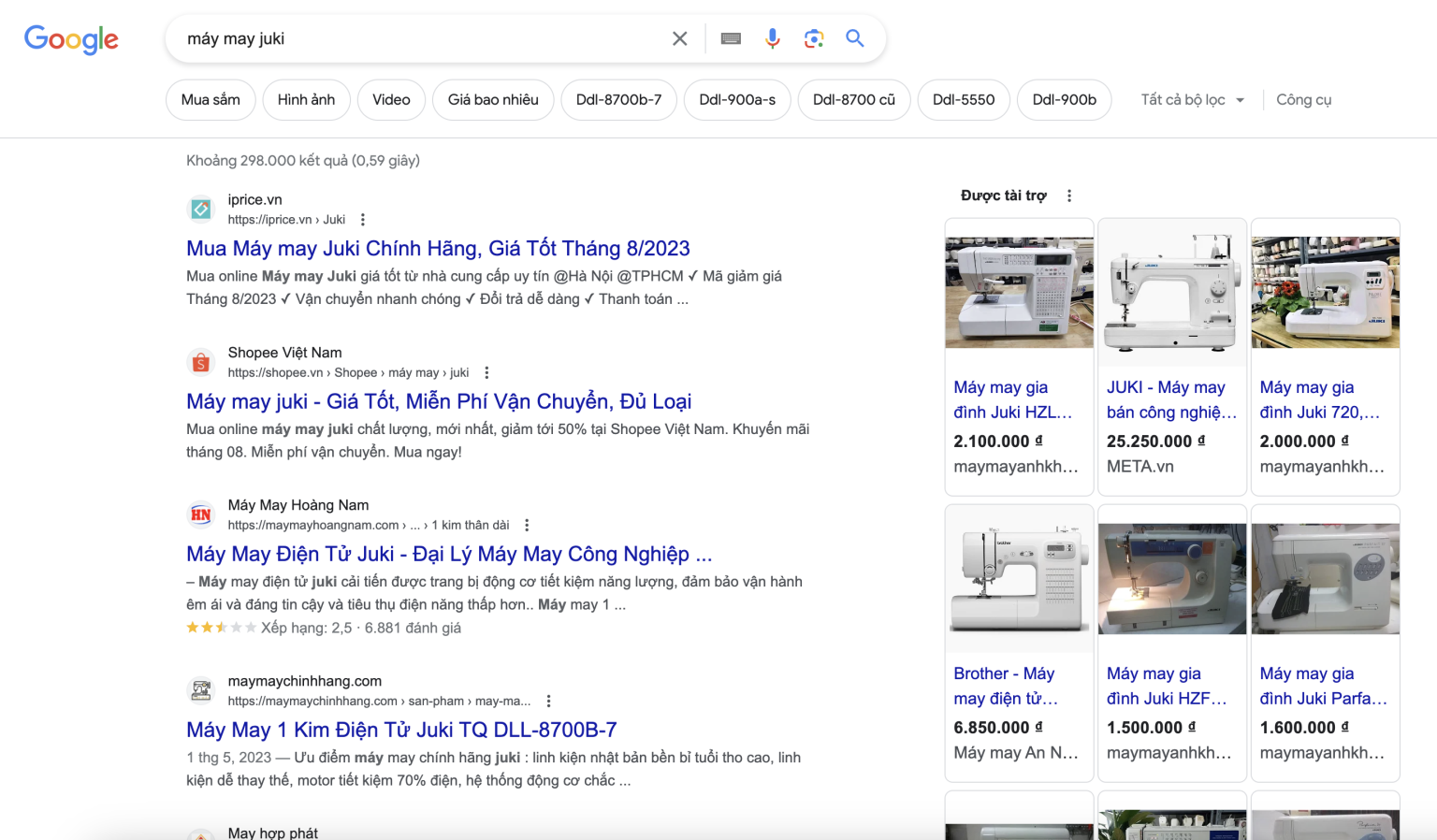Select the Ddl-8700b-7 filter chip
Screen dimensions: 1437x840
tap(618, 100)
